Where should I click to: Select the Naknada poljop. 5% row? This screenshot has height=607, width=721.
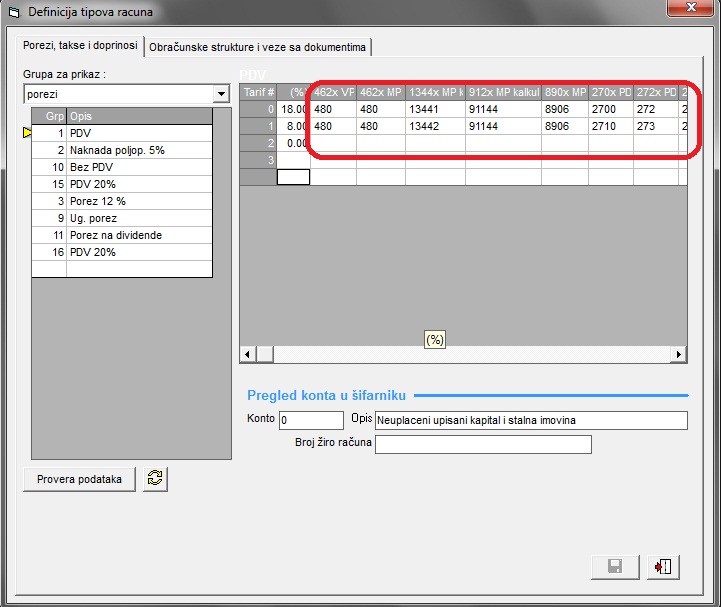pos(139,149)
